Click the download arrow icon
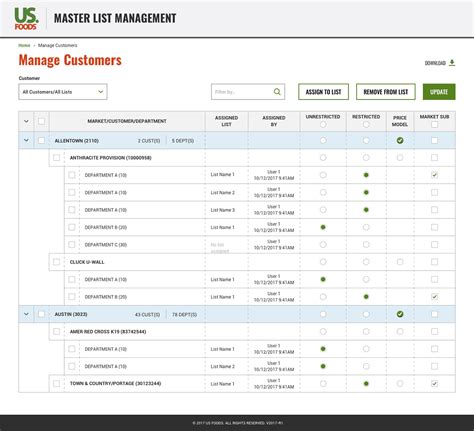 [x=452, y=63]
